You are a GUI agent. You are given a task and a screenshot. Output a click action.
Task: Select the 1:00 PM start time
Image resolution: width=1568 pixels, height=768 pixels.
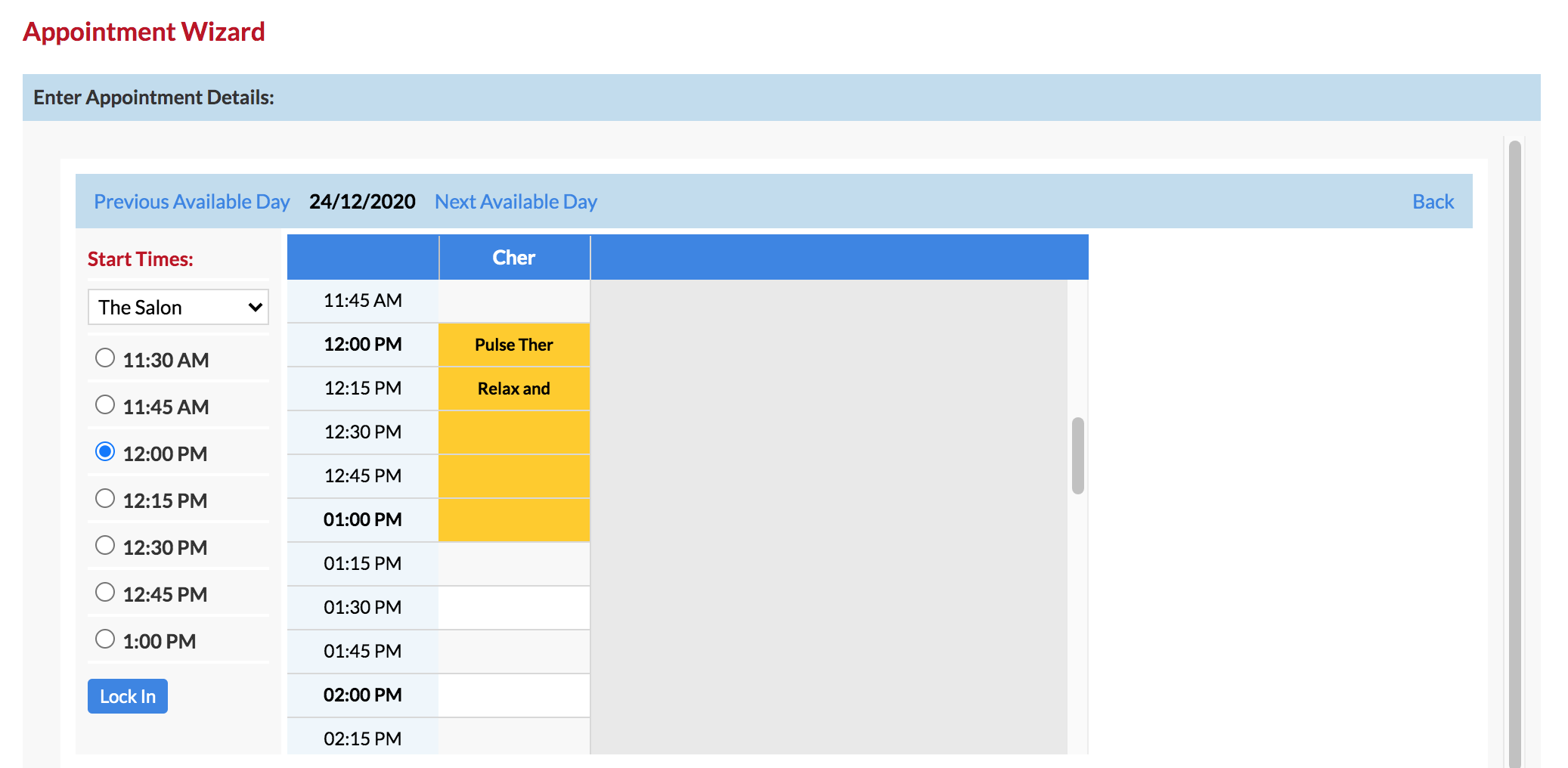(105, 639)
